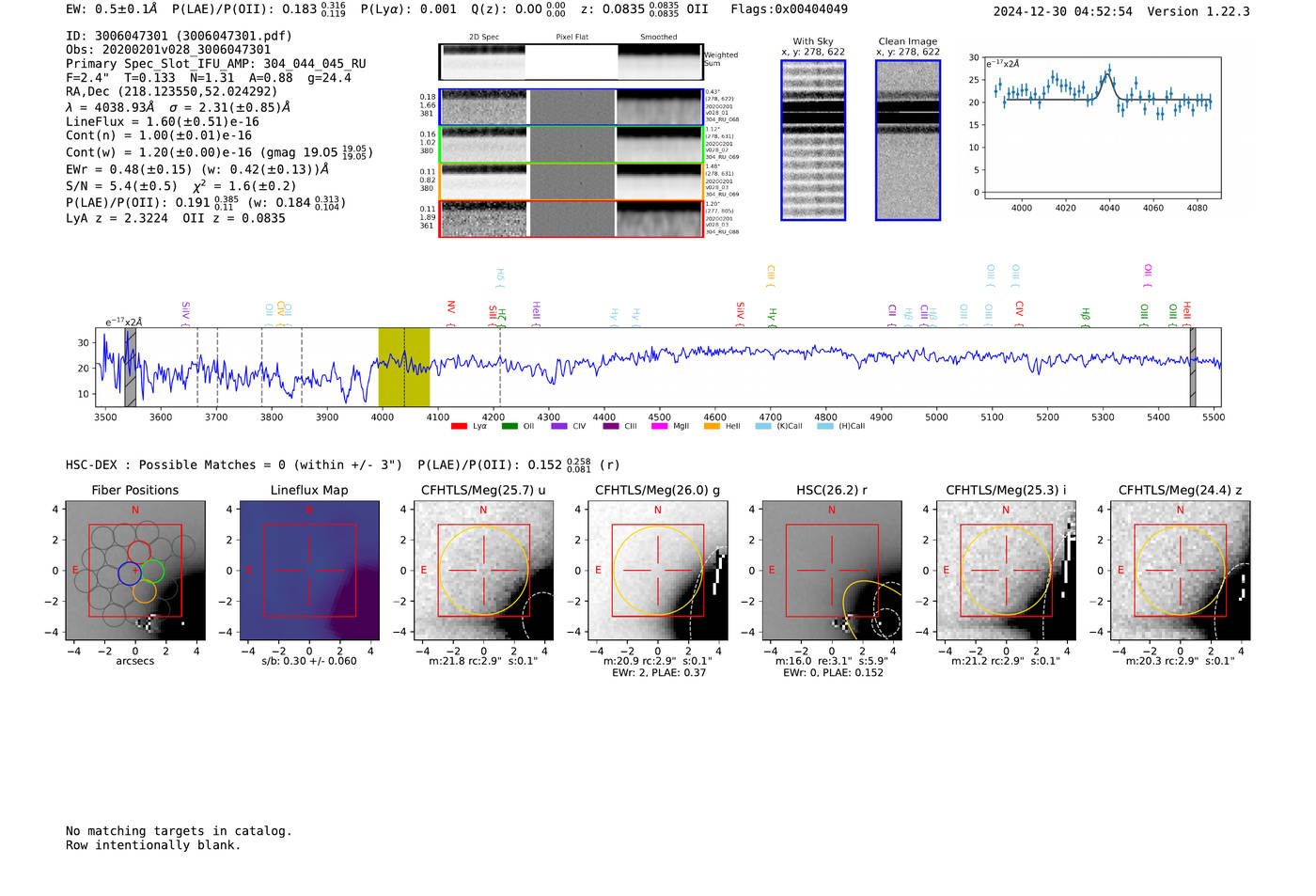1316x896 pixels.
Task: Click the hatched gray band near 5460
Action: click(x=1193, y=367)
